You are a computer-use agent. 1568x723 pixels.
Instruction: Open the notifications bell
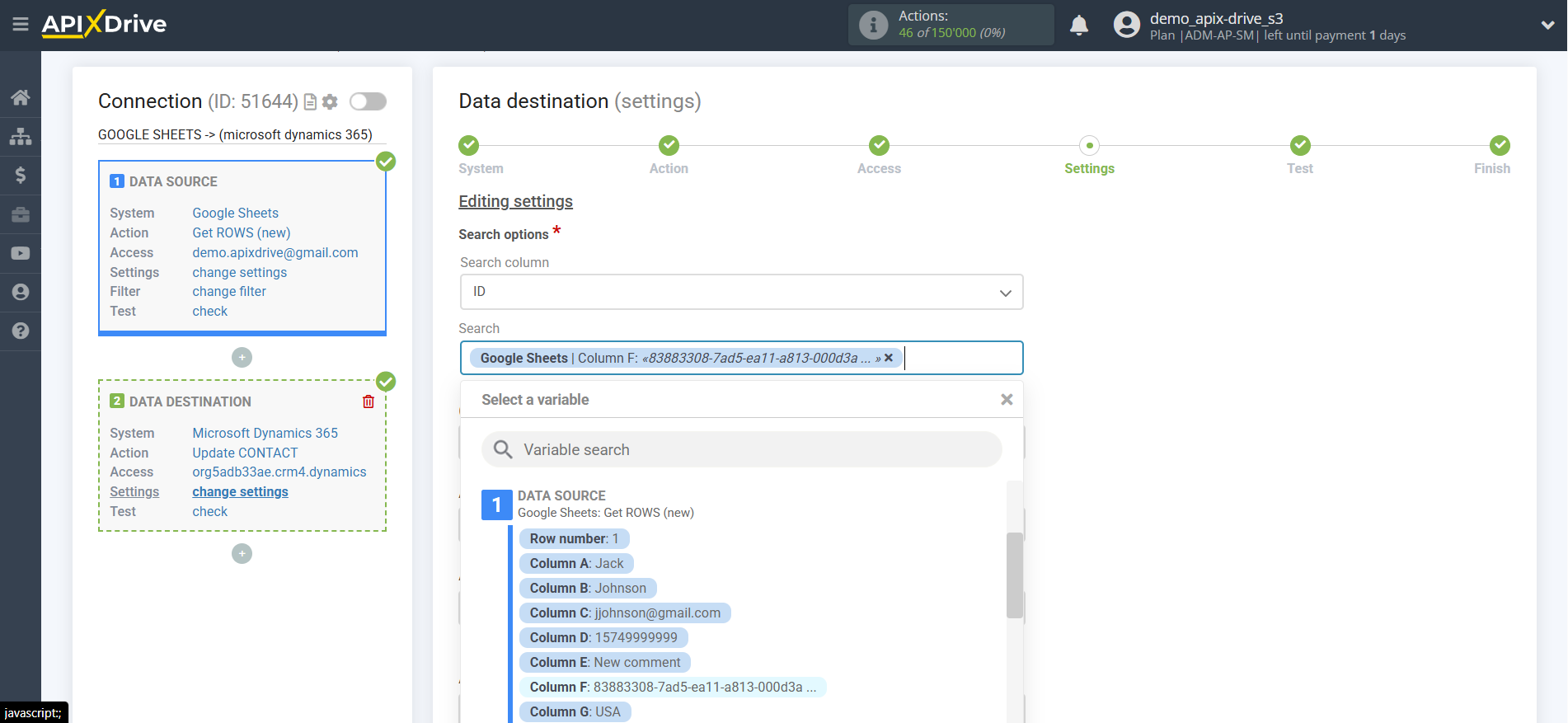[x=1079, y=26]
